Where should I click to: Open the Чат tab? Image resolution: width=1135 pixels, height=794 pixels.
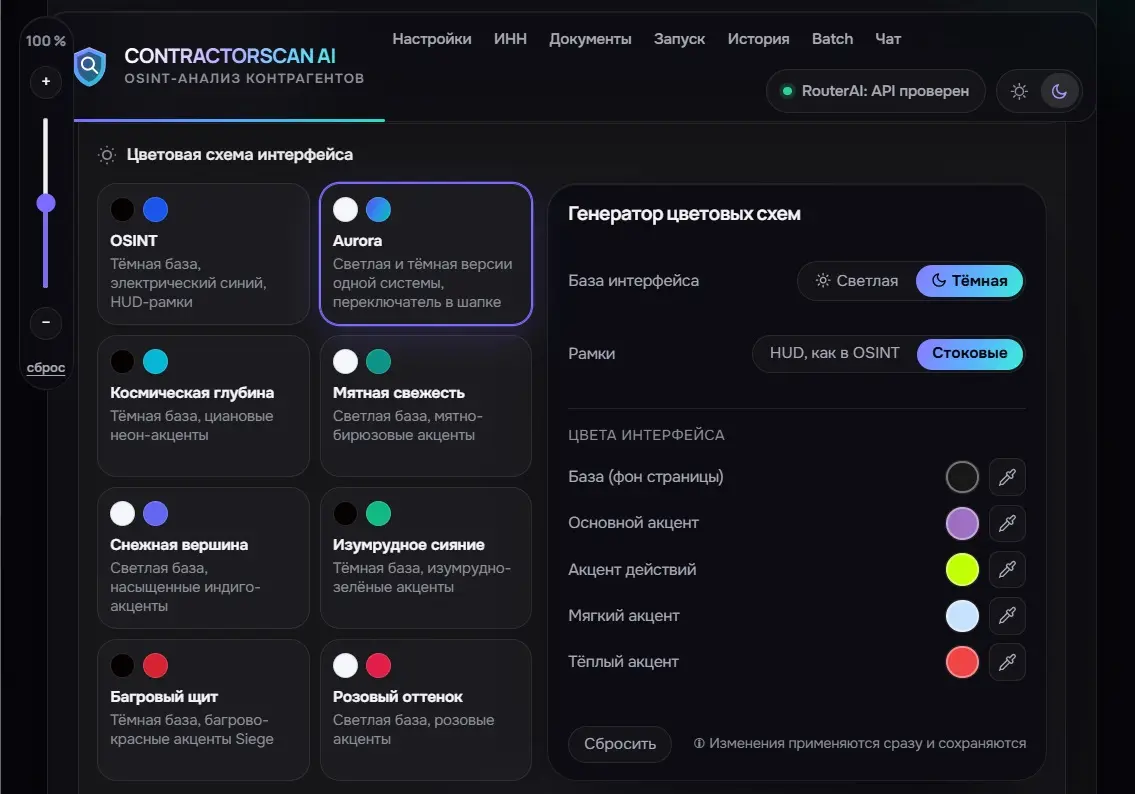point(888,39)
